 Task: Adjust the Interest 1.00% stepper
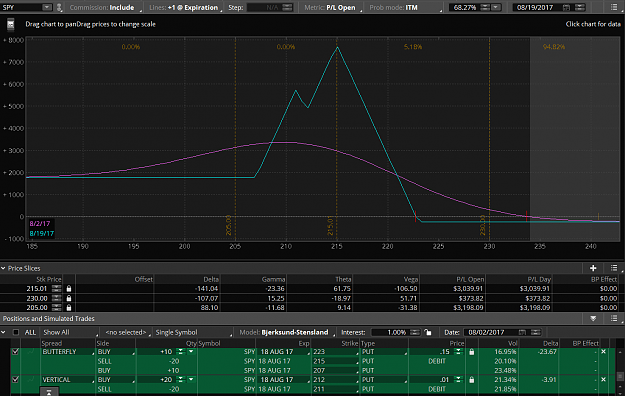(415, 332)
